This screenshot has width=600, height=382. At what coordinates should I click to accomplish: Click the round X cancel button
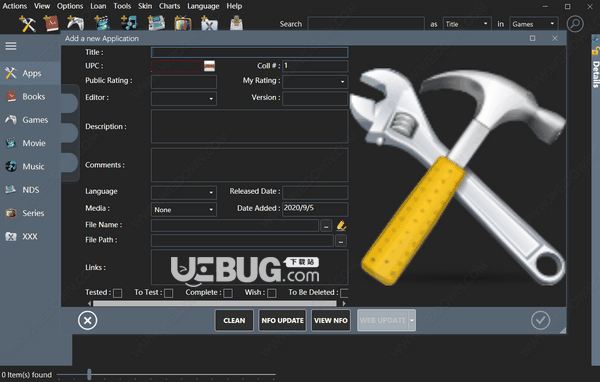(x=88, y=320)
